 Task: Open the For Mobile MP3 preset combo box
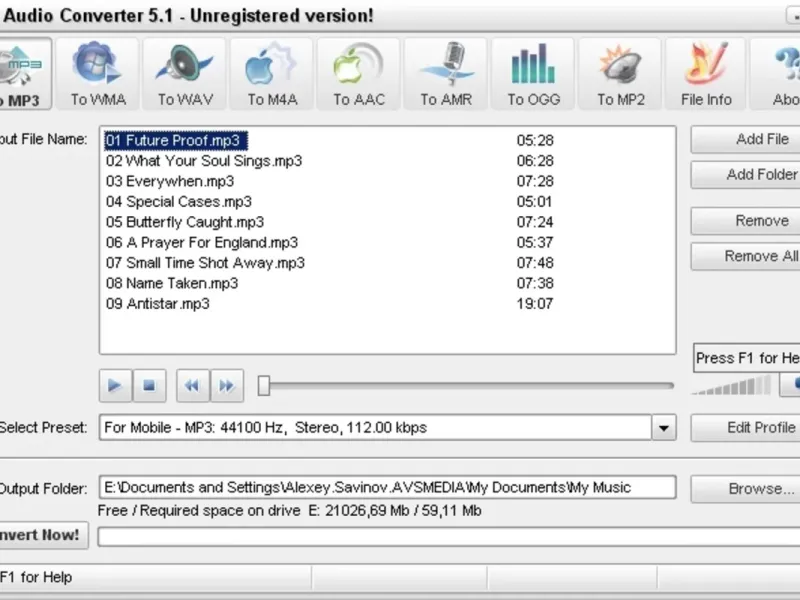point(388,428)
